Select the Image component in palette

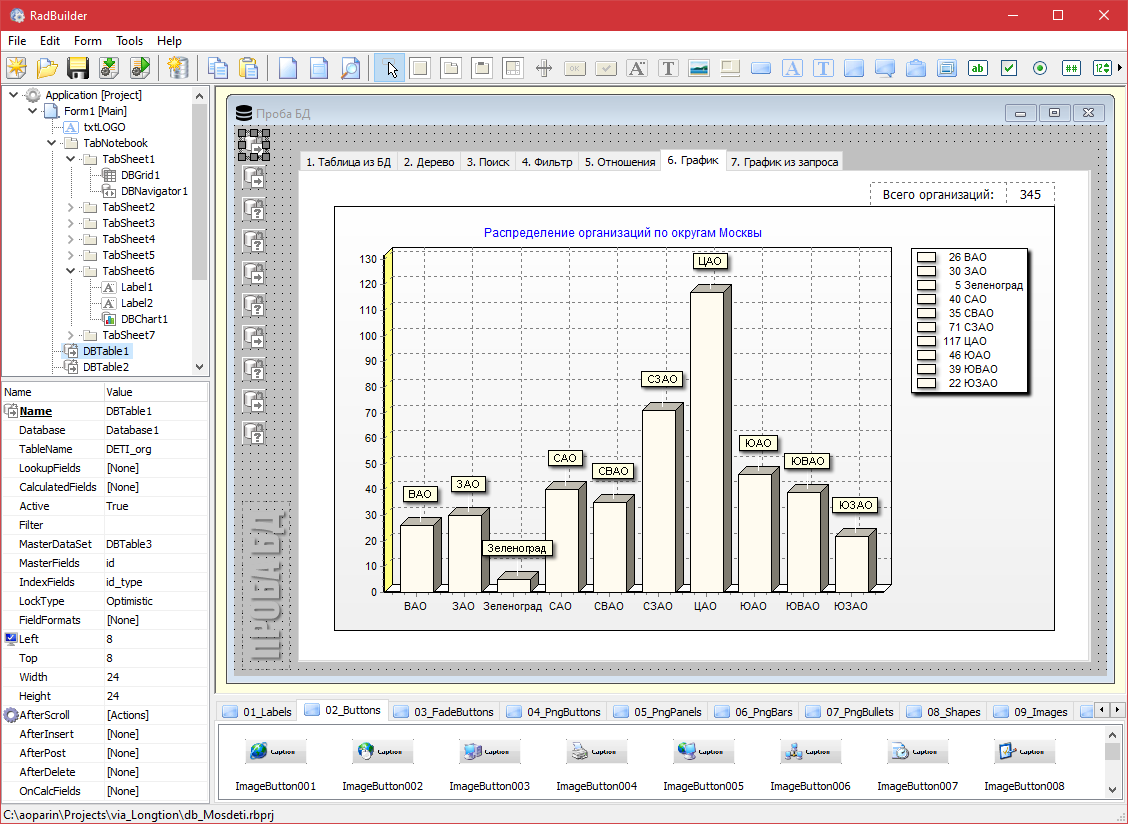click(699, 68)
